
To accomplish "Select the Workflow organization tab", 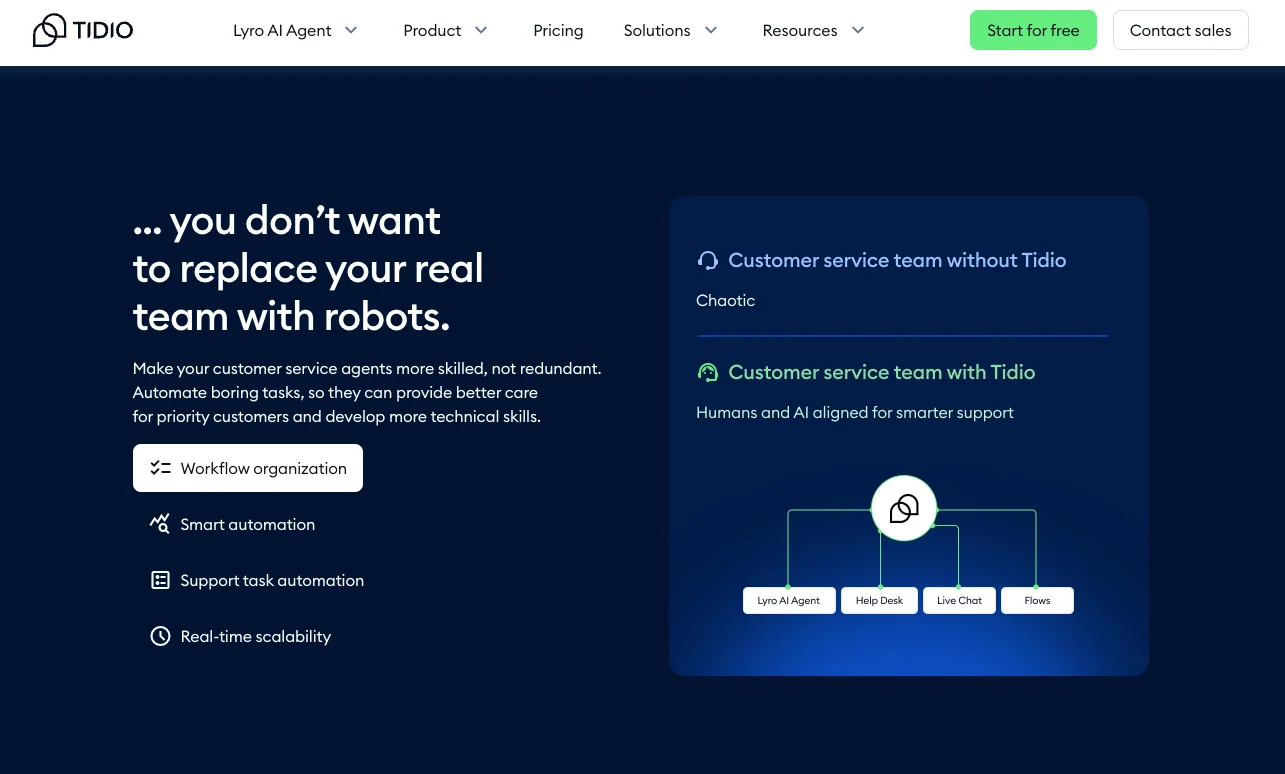I will [248, 468].
